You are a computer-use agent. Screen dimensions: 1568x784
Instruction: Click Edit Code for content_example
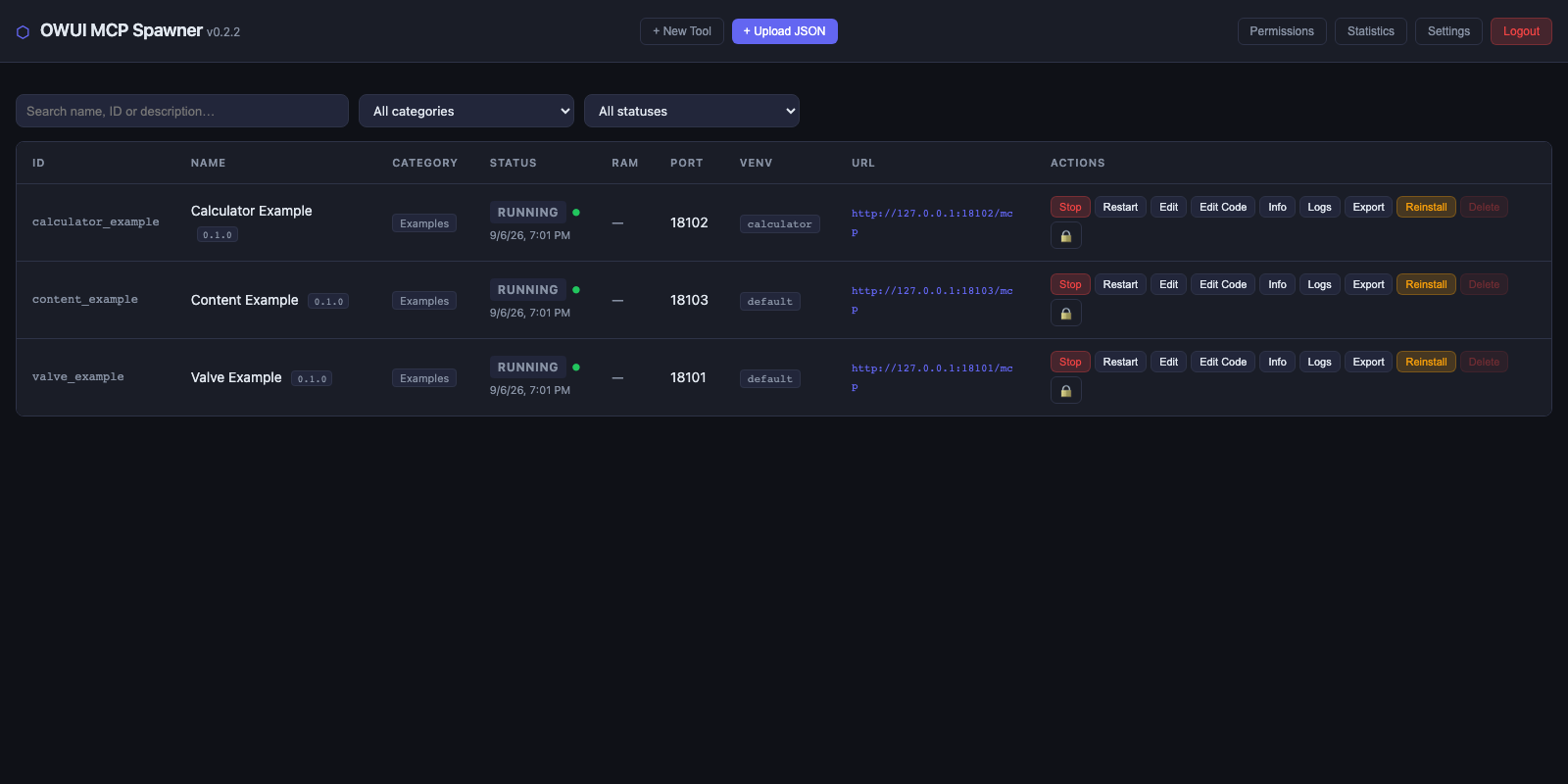pyautogui.click(x=1223, y=284)
